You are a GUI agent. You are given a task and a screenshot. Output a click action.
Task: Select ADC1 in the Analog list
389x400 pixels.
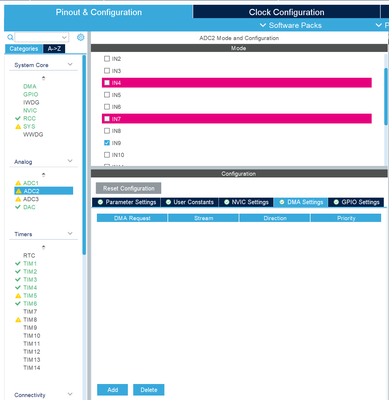[31, 183]
